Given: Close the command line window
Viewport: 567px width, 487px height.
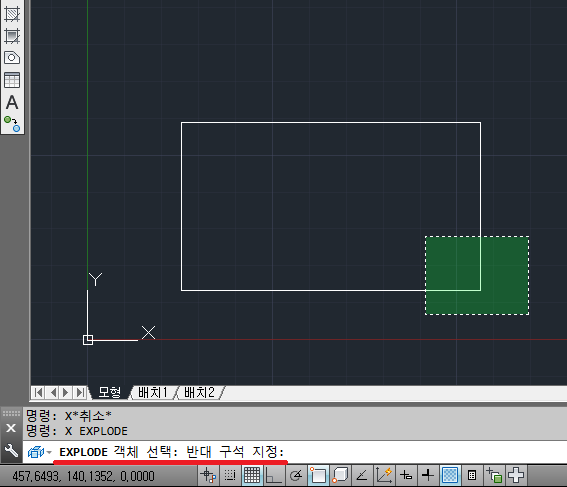Looking at the screenshot, I should tap(11, 428).
